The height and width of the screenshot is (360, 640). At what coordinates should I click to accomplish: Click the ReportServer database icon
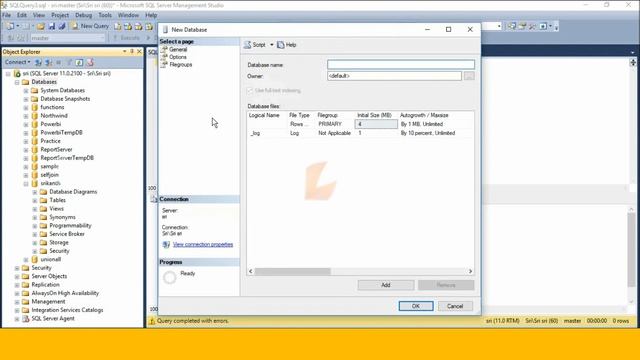(35, 150)
